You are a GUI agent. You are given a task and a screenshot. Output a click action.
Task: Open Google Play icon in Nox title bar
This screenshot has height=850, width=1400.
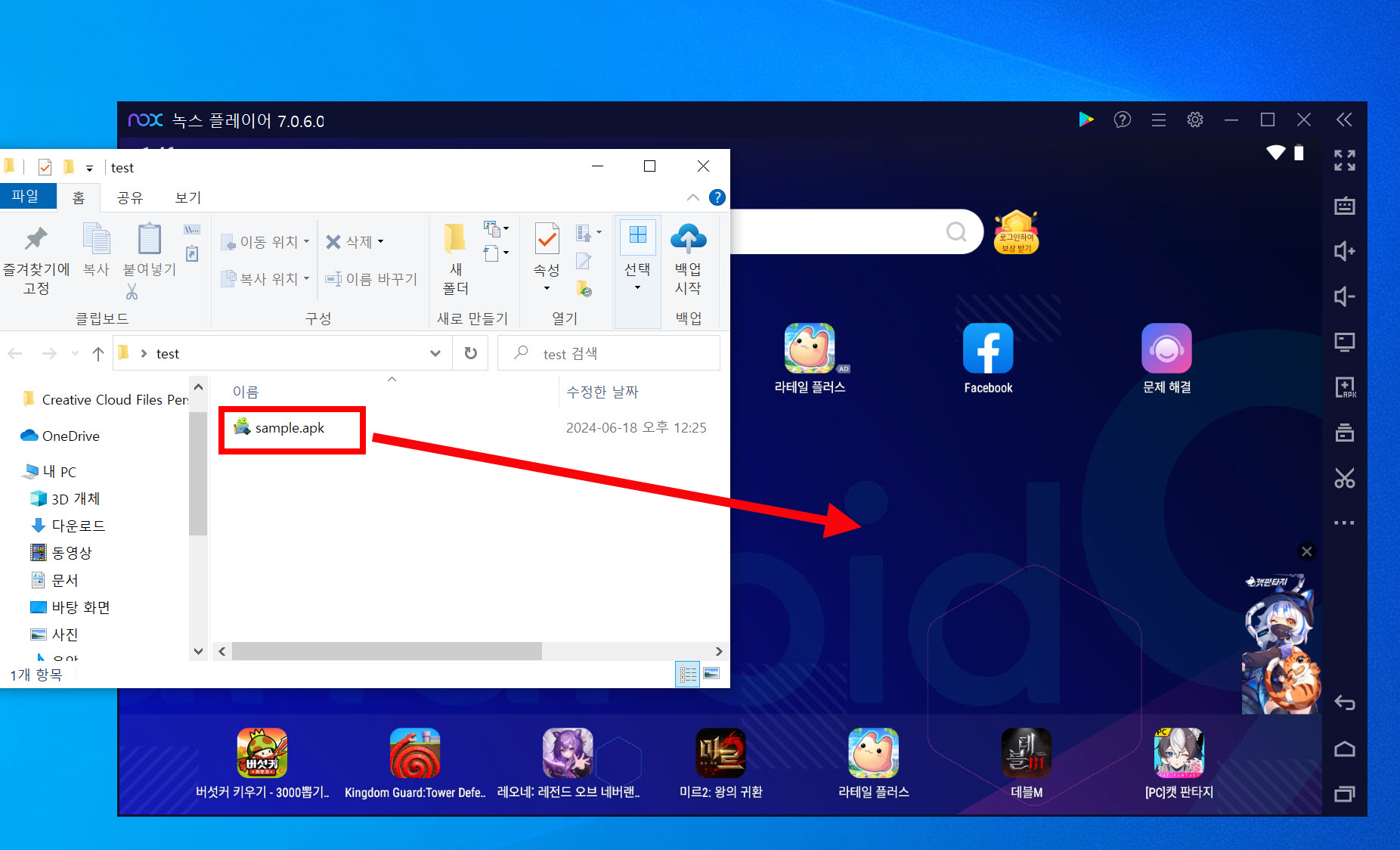pyautogui.click(x=1086, y=119)
